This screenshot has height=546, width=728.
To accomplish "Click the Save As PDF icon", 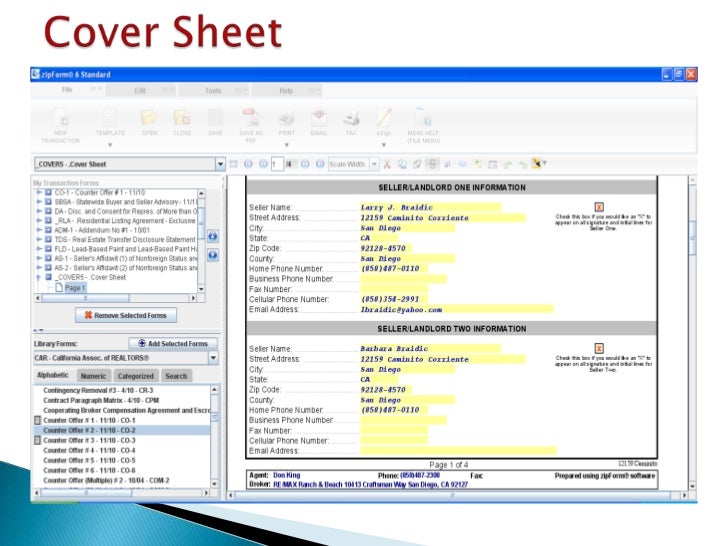I will 251,117.
